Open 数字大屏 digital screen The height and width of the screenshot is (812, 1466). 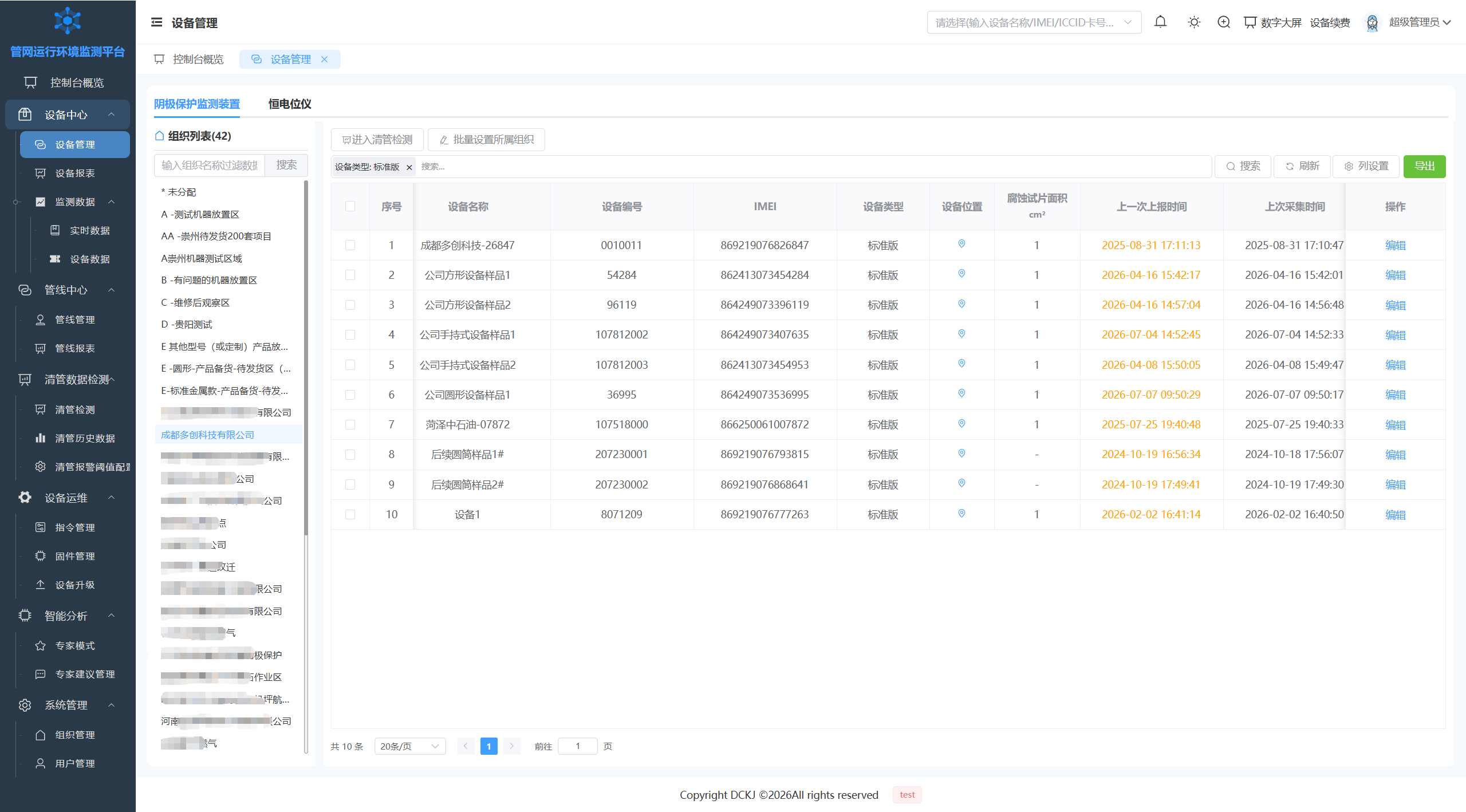pyautogui.click(x=1273, y=22)
